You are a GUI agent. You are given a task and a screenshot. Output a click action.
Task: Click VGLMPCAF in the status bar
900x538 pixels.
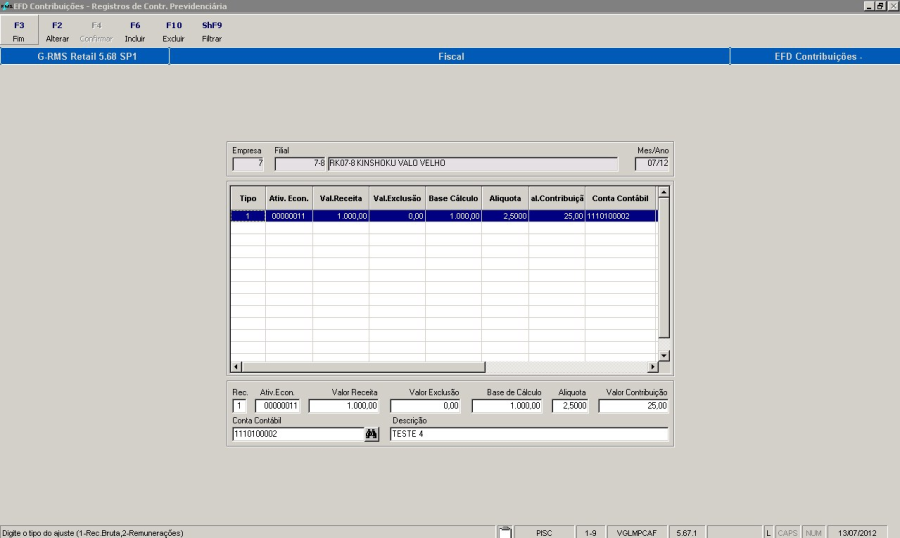tap(637, 533)
